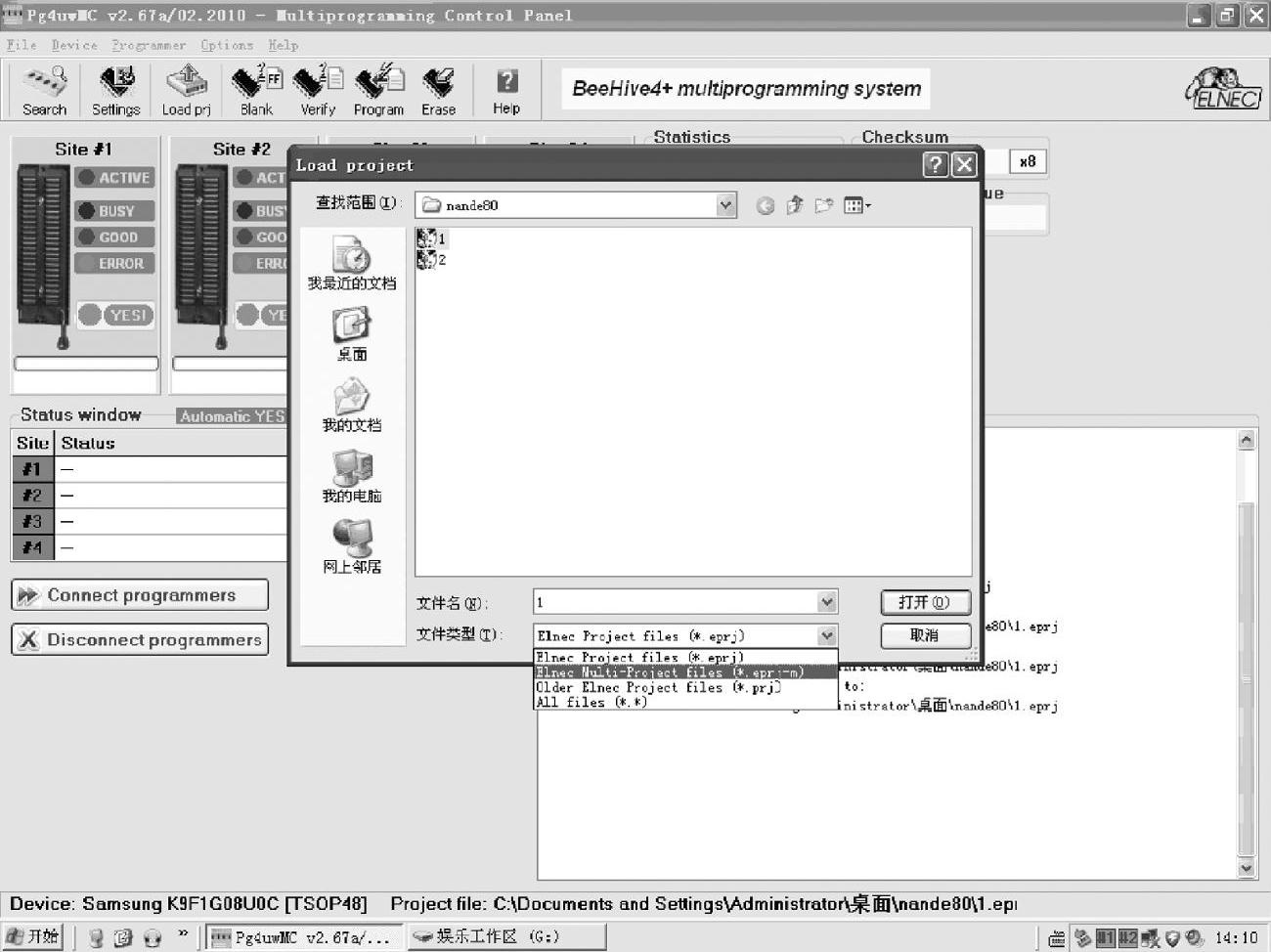
Task: Close the Load project dialog
Action: [x=965, y=164]
